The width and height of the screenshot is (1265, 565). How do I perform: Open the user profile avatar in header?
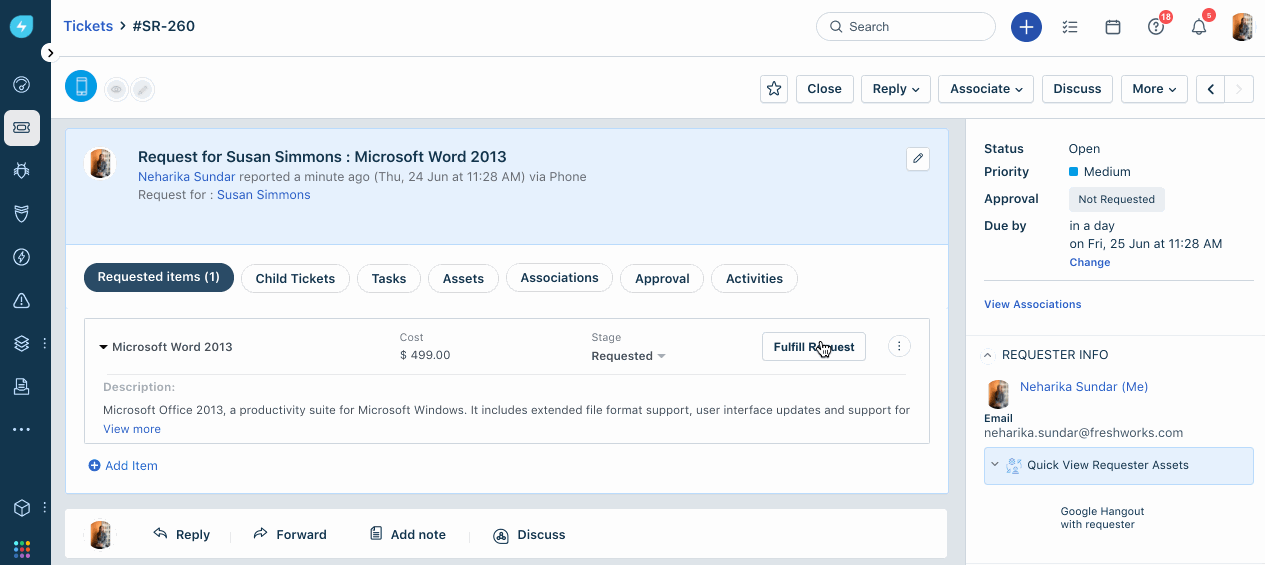(x=1242, y=27)
